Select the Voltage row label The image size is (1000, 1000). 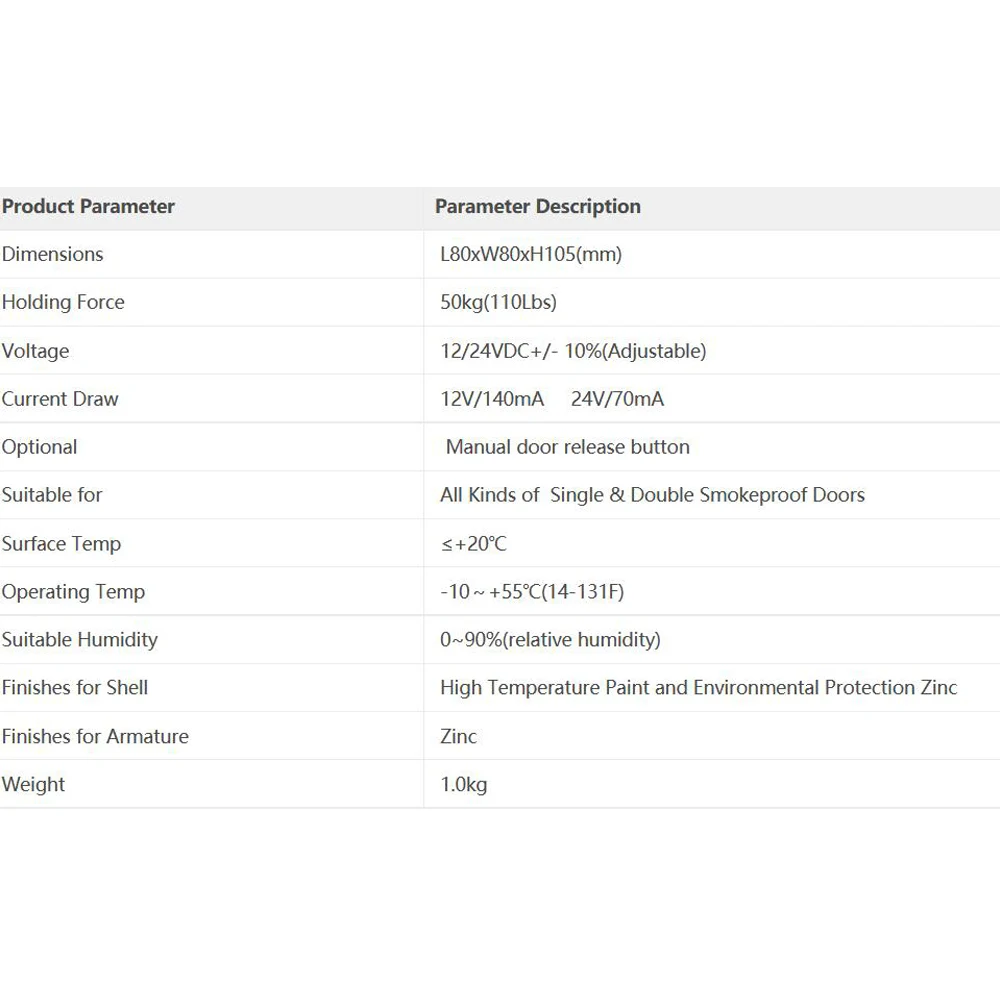pos(36,351)
